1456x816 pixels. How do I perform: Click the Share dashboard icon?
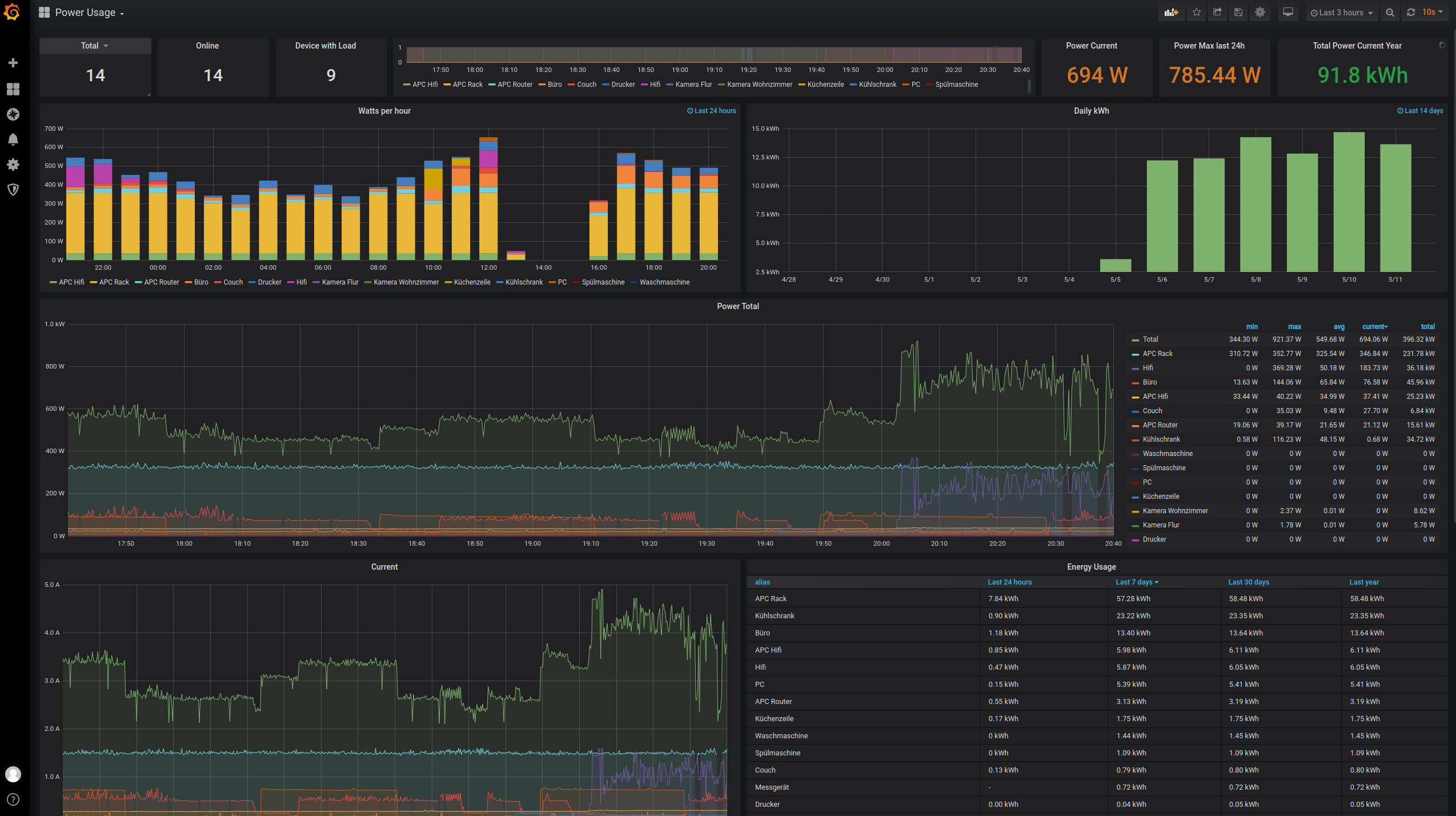1217,12
